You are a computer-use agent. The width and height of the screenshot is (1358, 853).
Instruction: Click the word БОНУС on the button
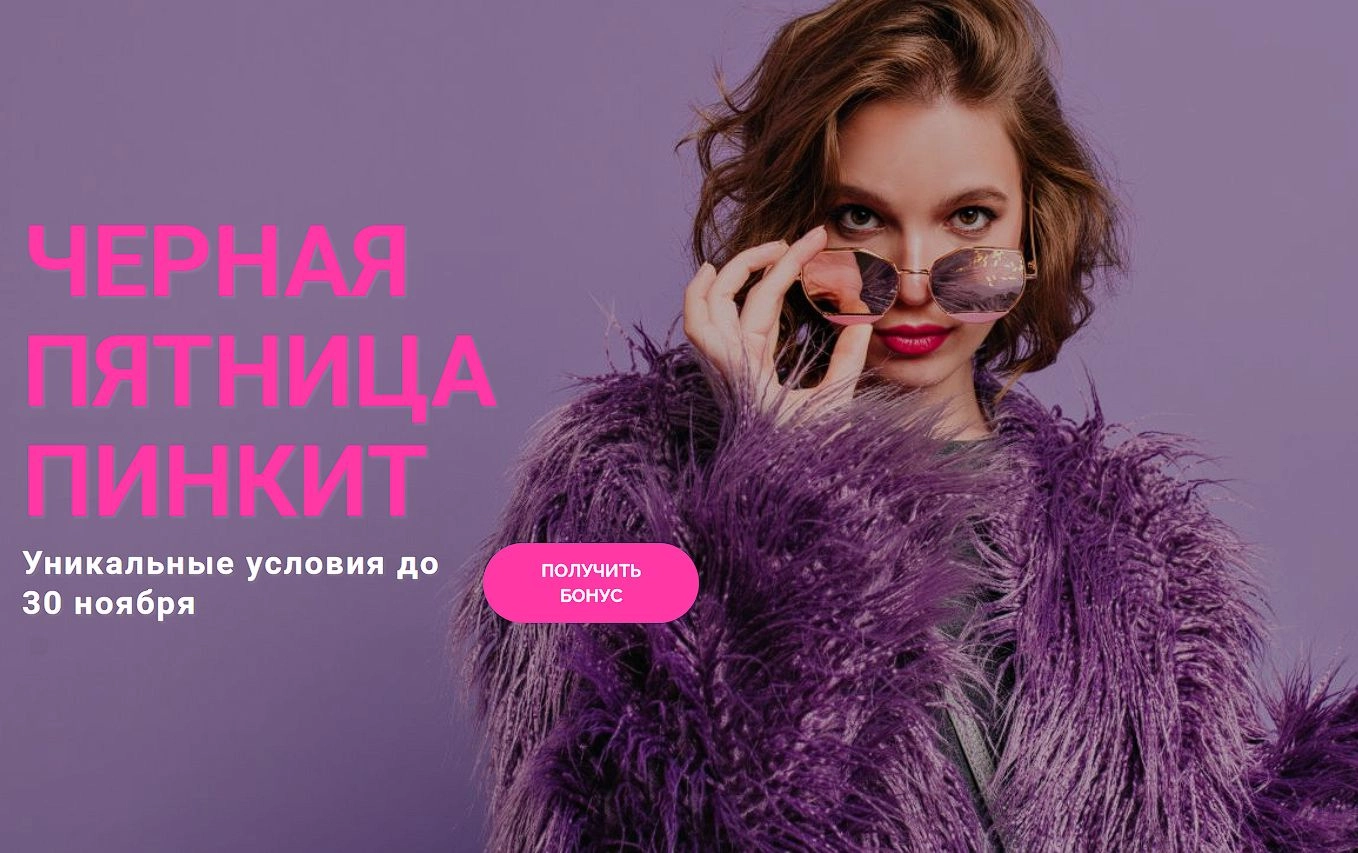pos(591,596)
